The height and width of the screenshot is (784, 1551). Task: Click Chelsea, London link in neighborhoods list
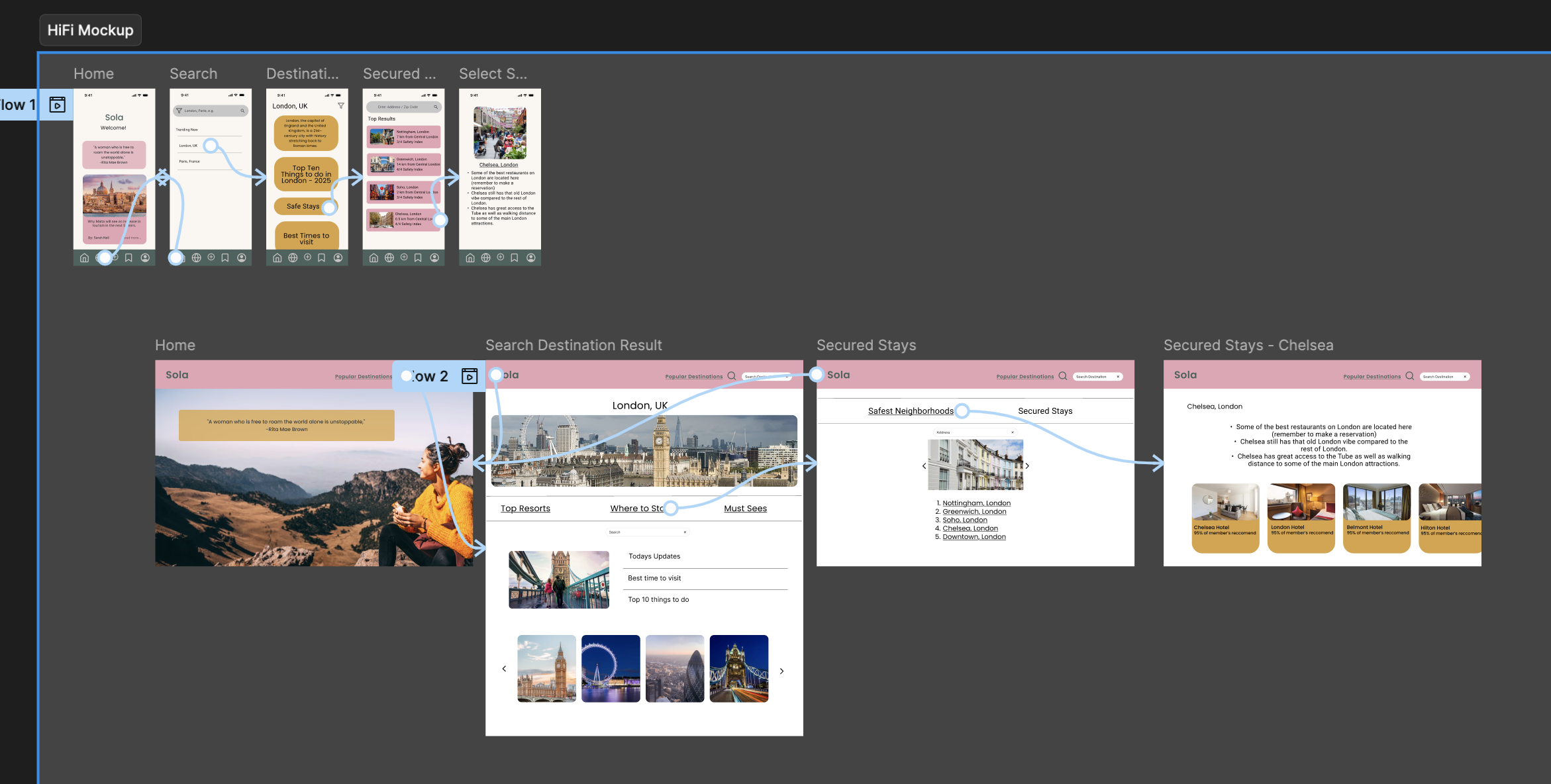970,528
